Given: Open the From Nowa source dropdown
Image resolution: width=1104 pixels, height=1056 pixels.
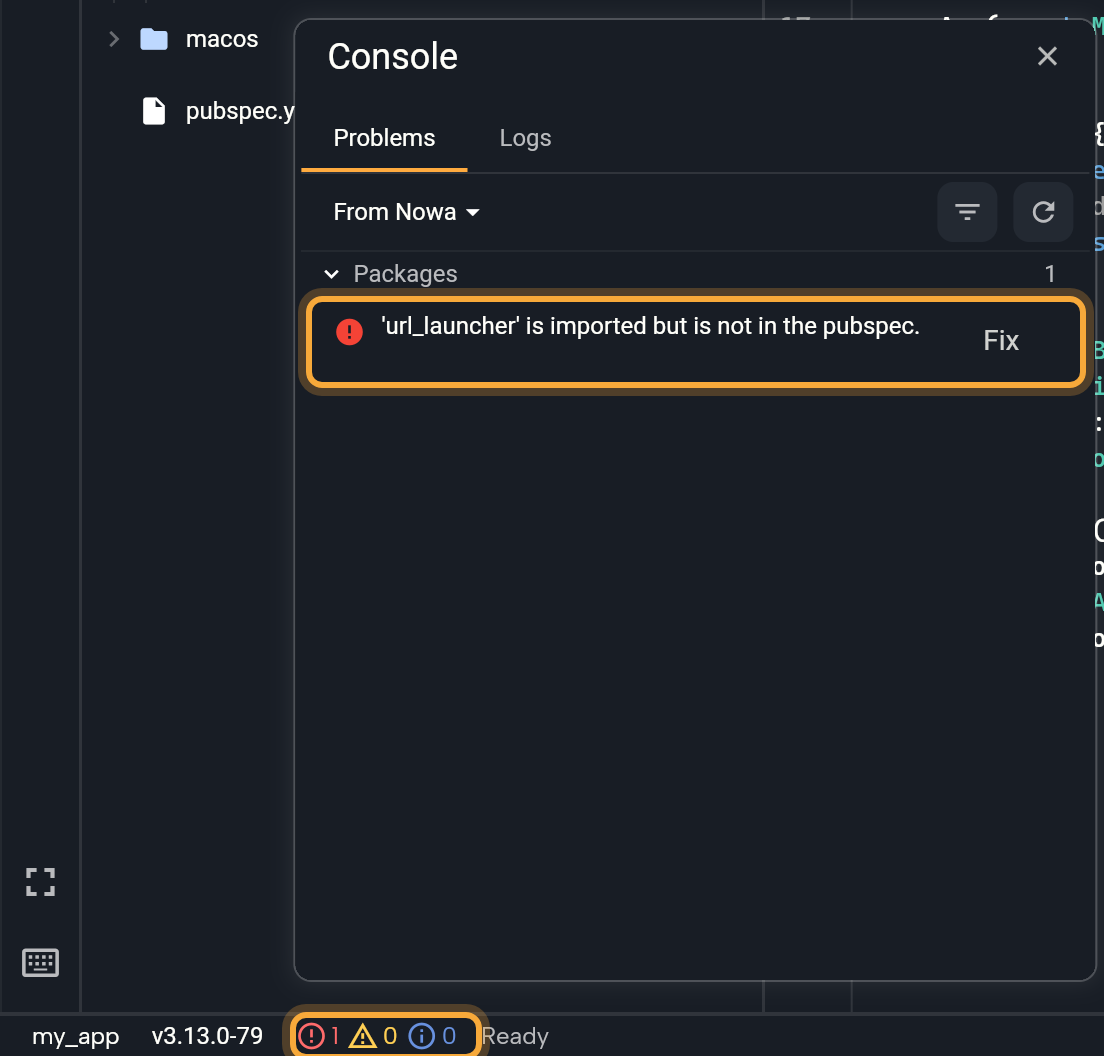Looking at the screenshot, I should coord(406,212).
